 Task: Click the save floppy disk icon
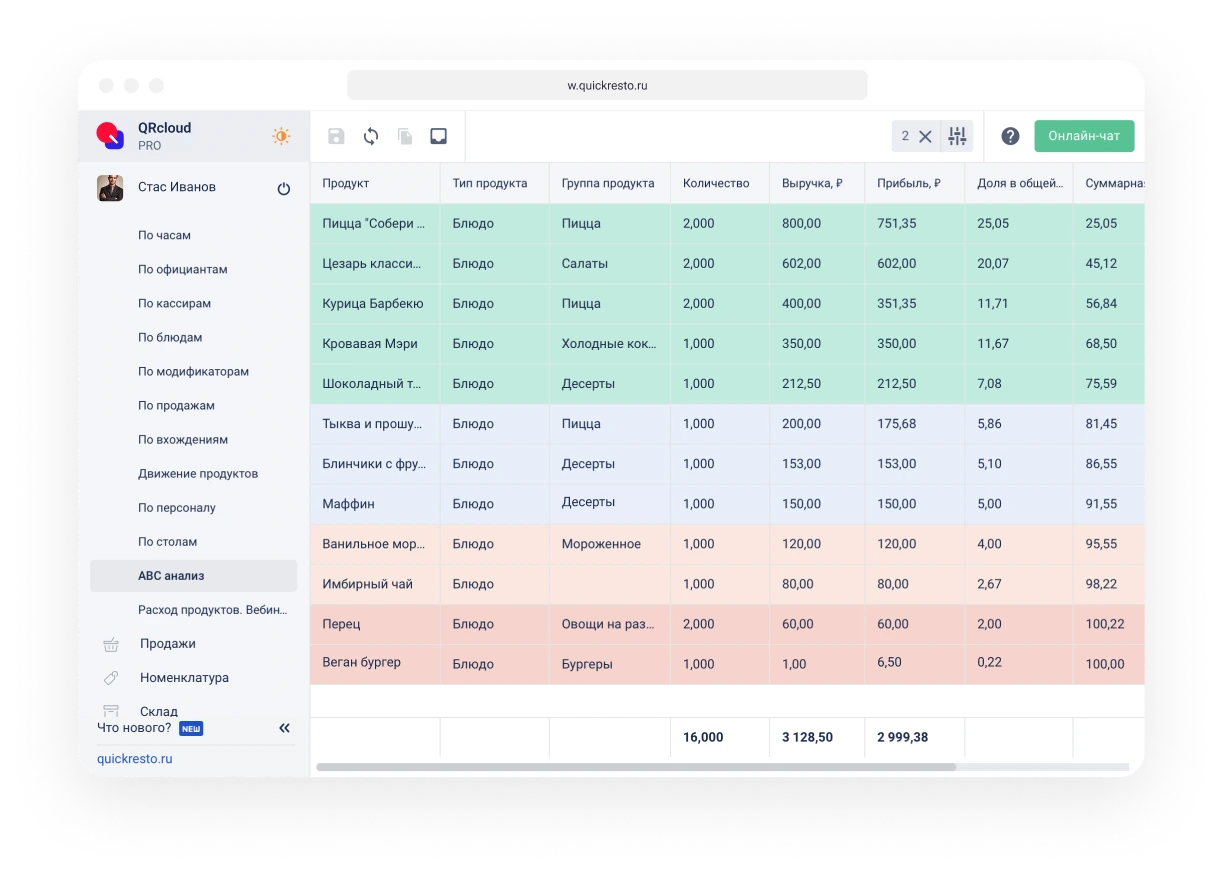(336, 137)
